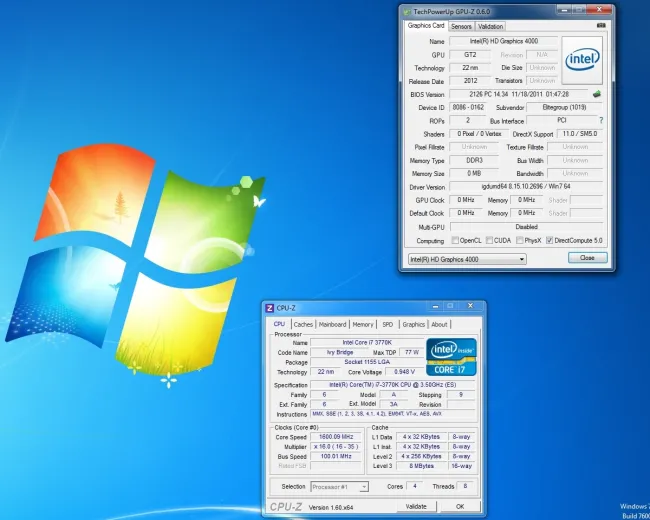Open the Caches tab in CPU-Z
This screenshot has width=650, height=520.
click(303, 324)
